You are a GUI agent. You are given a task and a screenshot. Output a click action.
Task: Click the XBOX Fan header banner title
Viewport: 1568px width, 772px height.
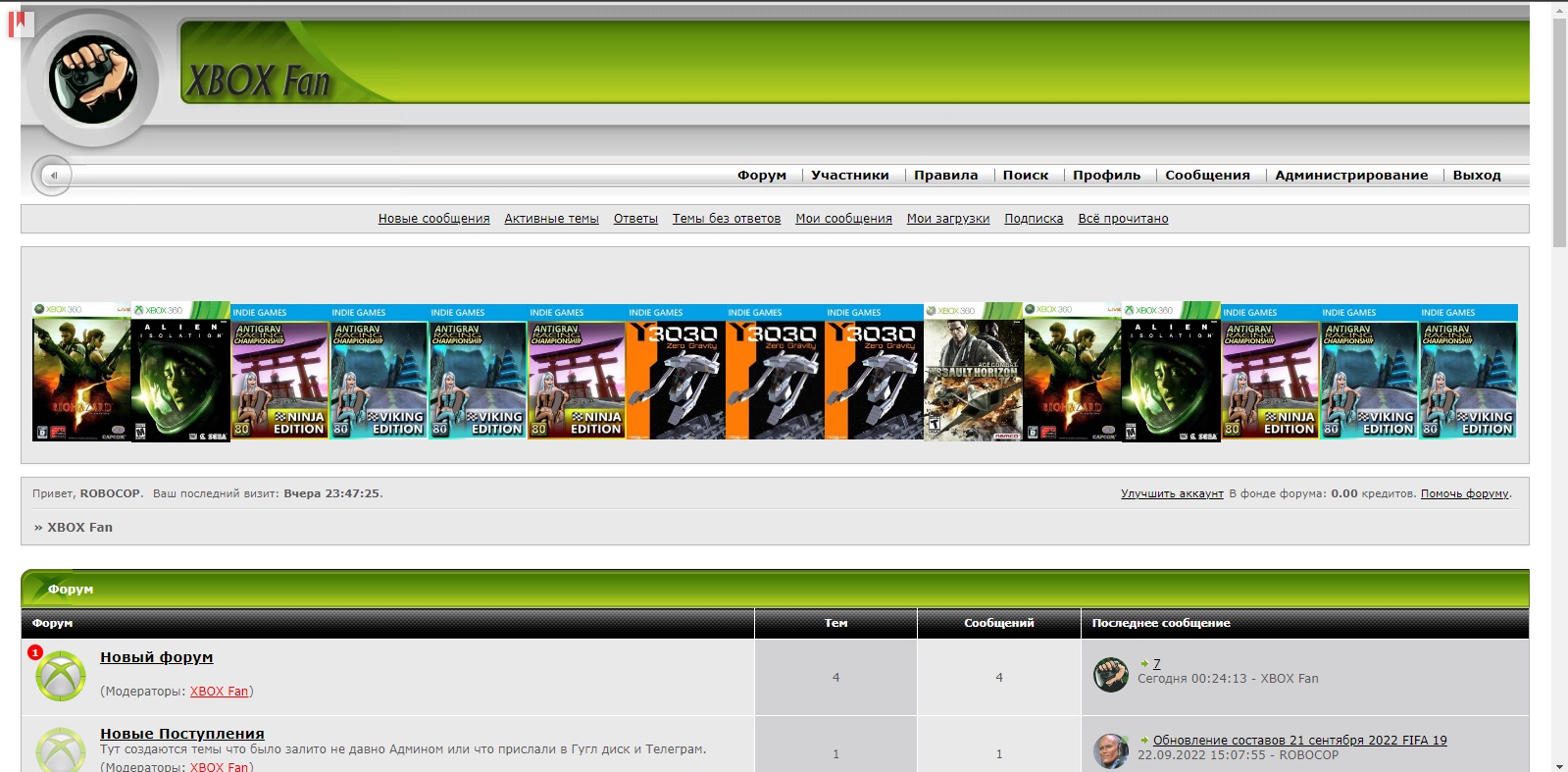258,81
